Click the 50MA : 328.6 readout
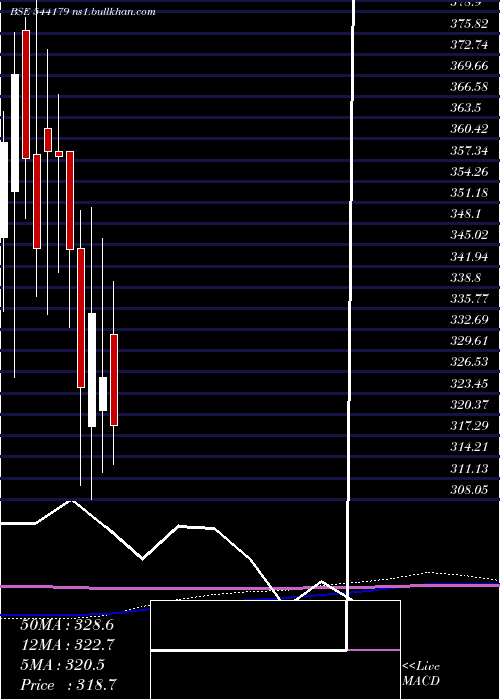 [x=67, y=625]
